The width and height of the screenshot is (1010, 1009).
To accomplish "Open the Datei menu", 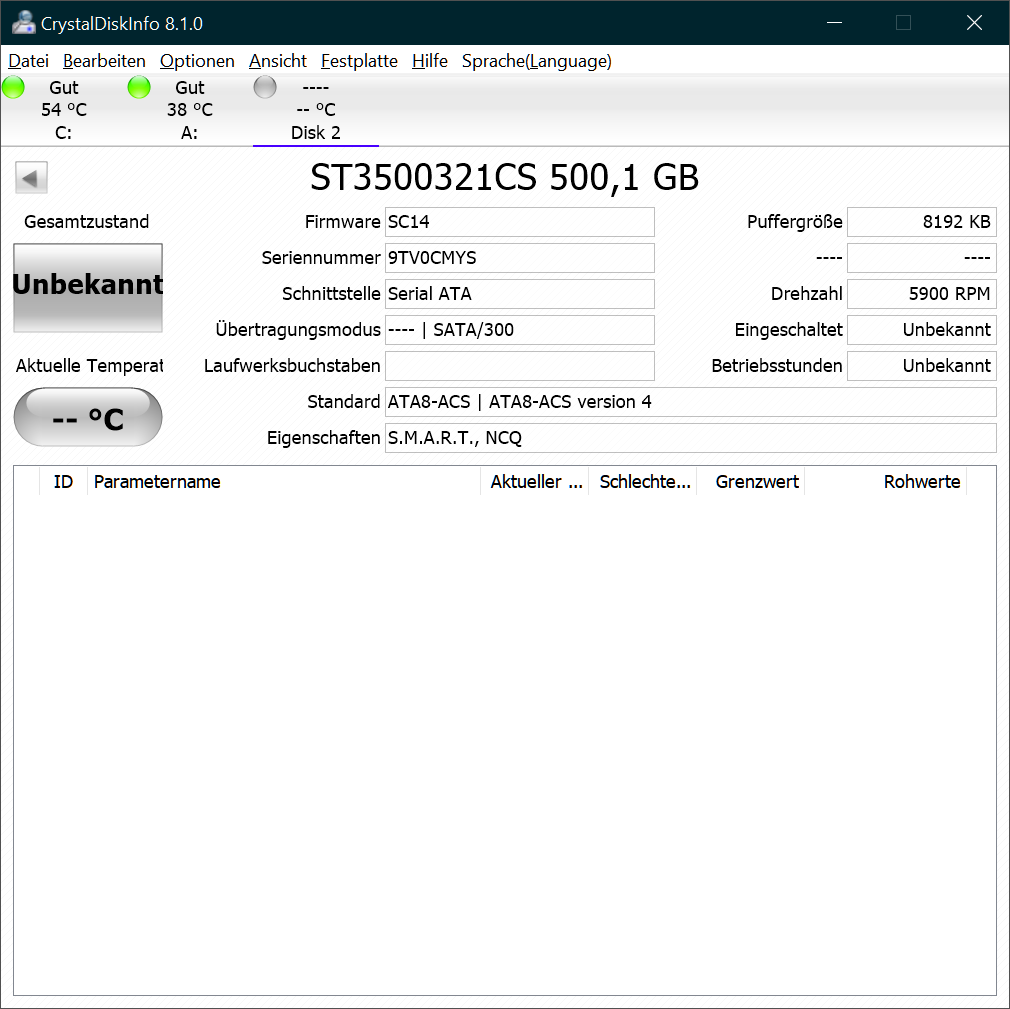I will click(28, 61).
